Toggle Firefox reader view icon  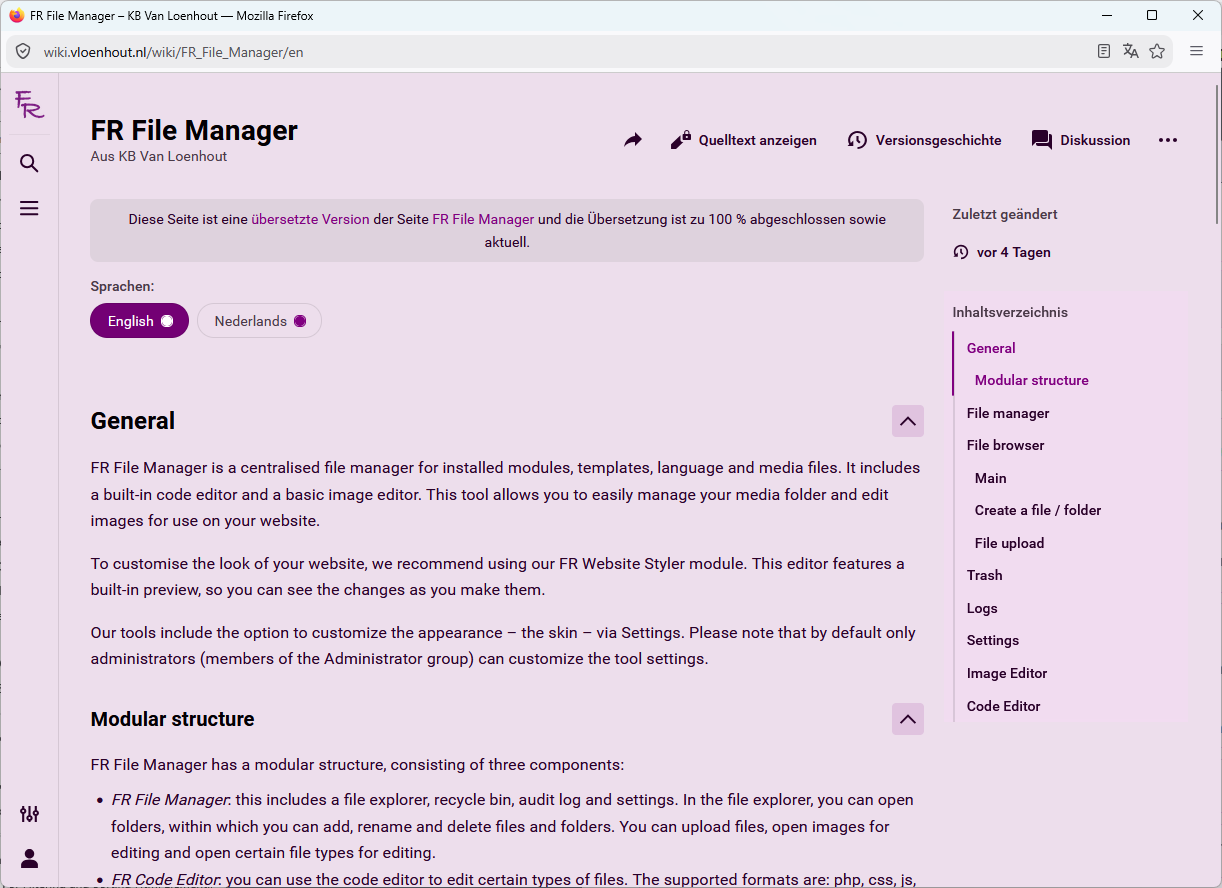[1104, 51]
